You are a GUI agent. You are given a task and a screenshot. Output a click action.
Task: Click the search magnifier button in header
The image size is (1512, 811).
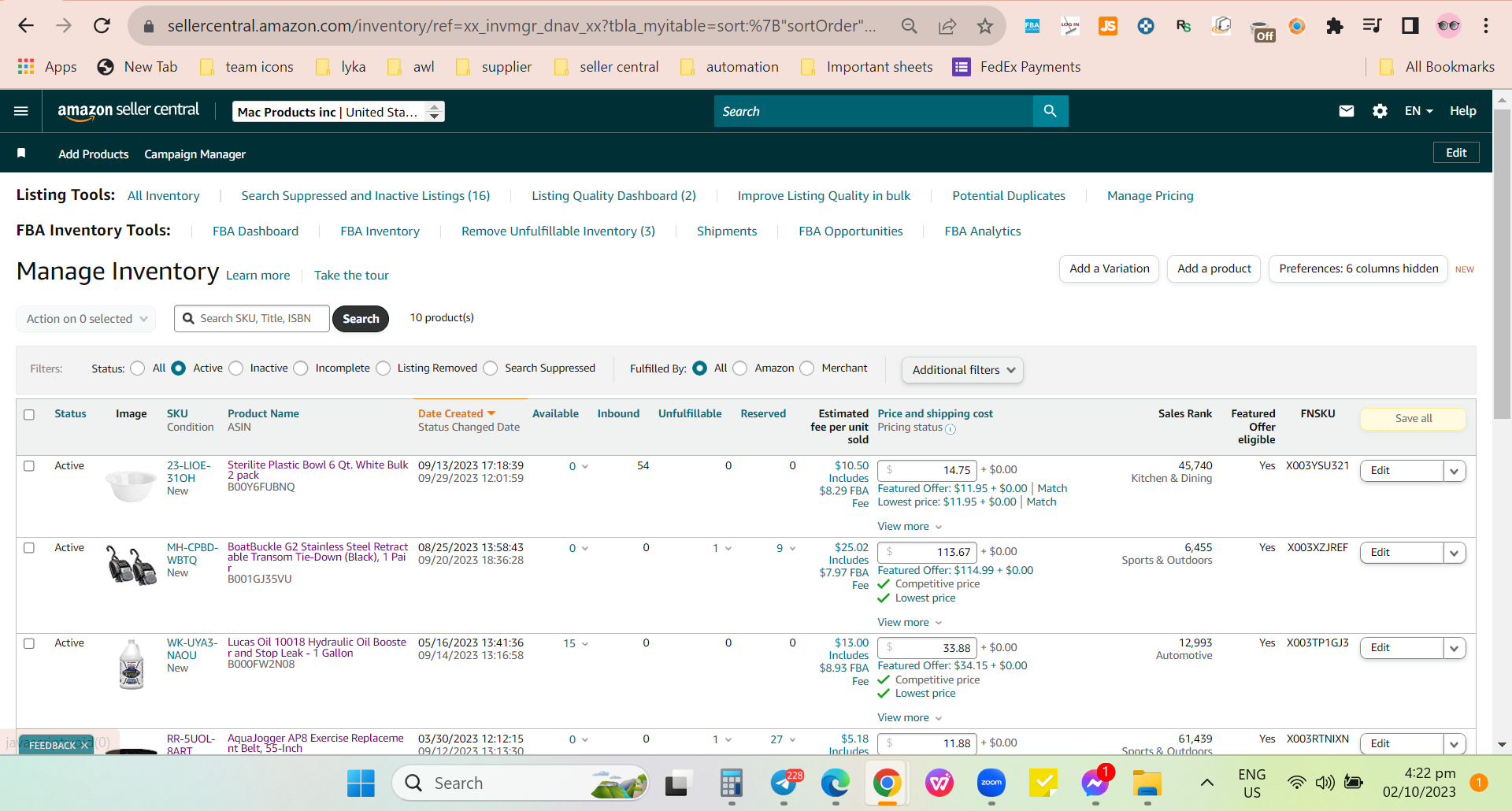click(x=1051, y=111)
